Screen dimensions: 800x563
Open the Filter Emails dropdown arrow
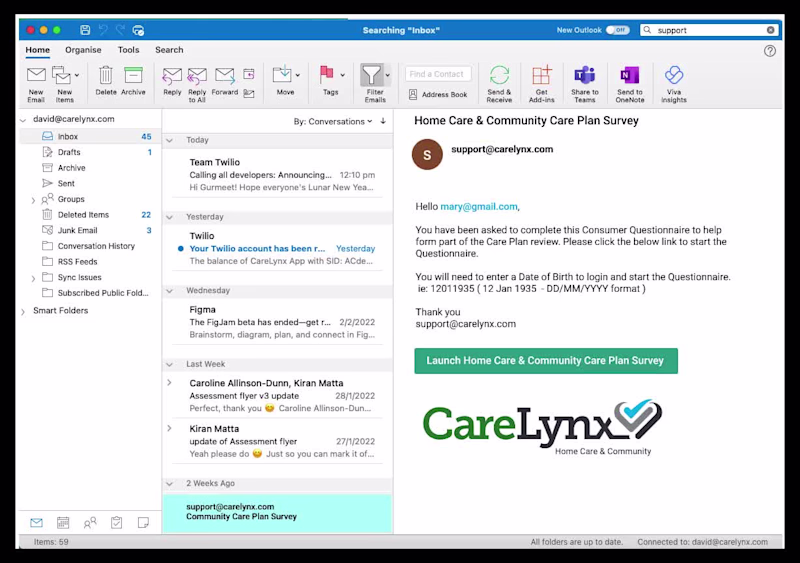[388, 76]
